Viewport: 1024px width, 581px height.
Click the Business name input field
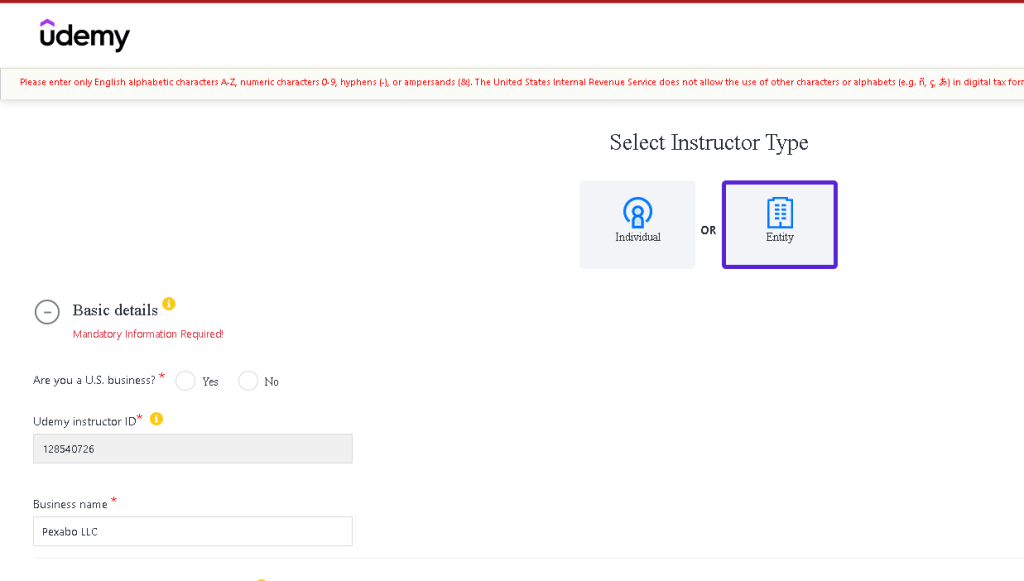[x=193, y=531]
